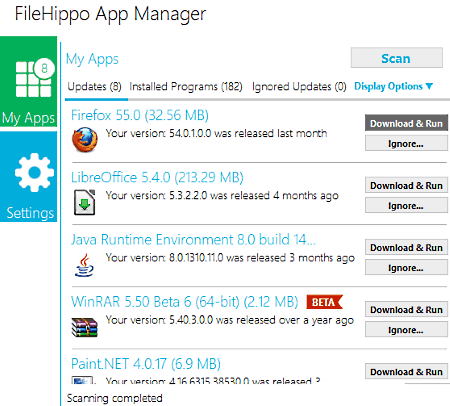Screen dimensions: 450x406
Task: Click the FileHippo App Manager title
Action: tap(110, 14)
